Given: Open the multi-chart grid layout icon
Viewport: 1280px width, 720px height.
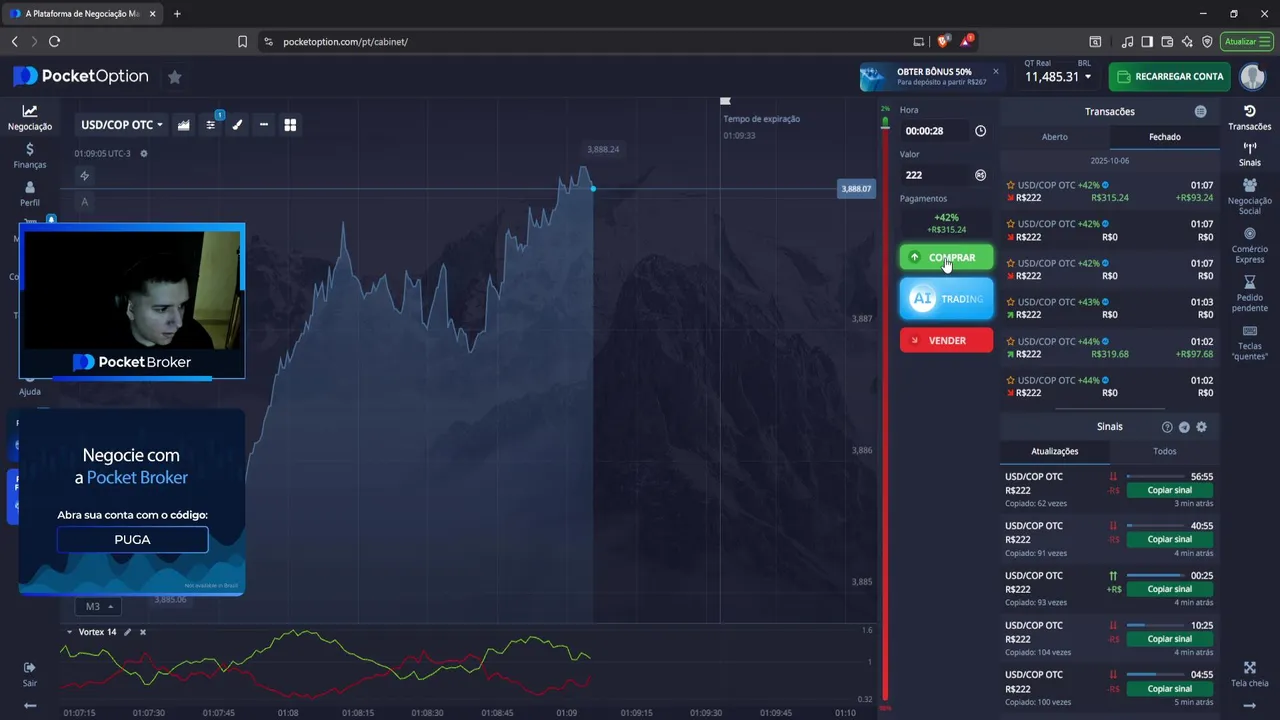Looking at the screenshot, I should (x=290, y=125).
